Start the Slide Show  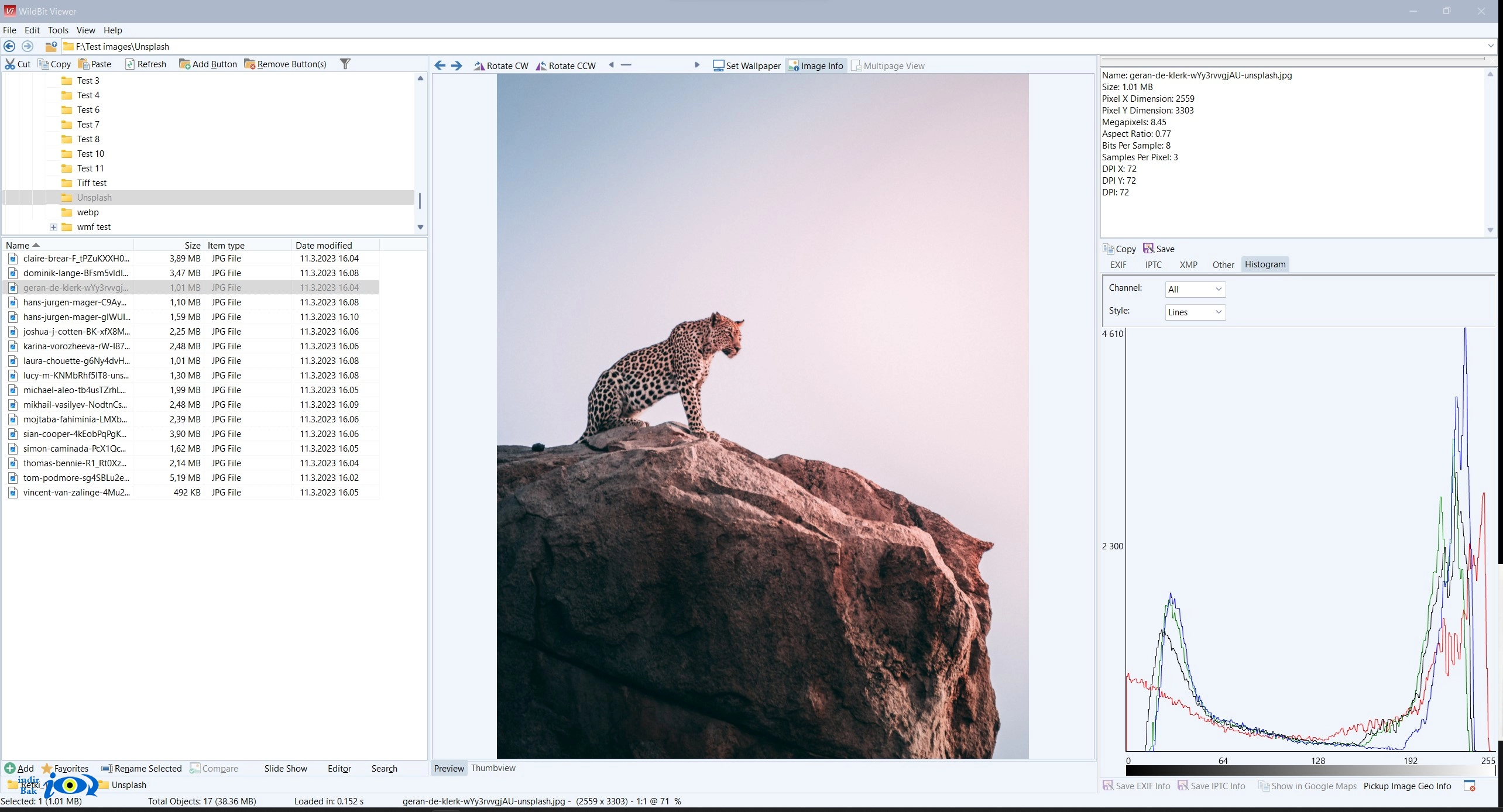coord(286,768)
